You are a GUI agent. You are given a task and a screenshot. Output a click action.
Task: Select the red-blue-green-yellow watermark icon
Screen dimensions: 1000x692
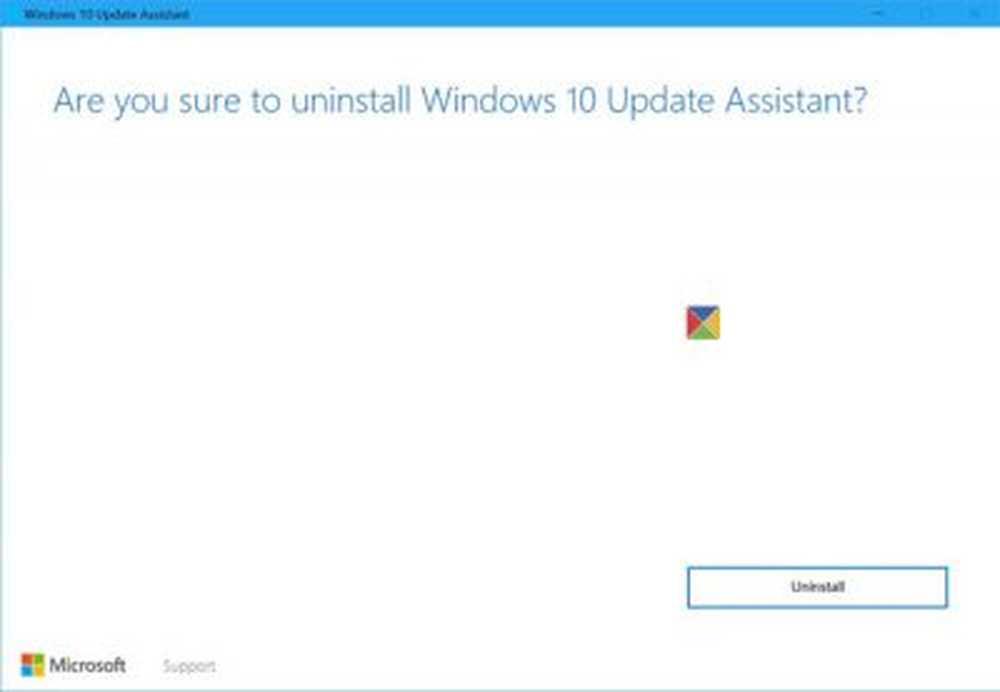pyautogui.click(x=703, y=322)
